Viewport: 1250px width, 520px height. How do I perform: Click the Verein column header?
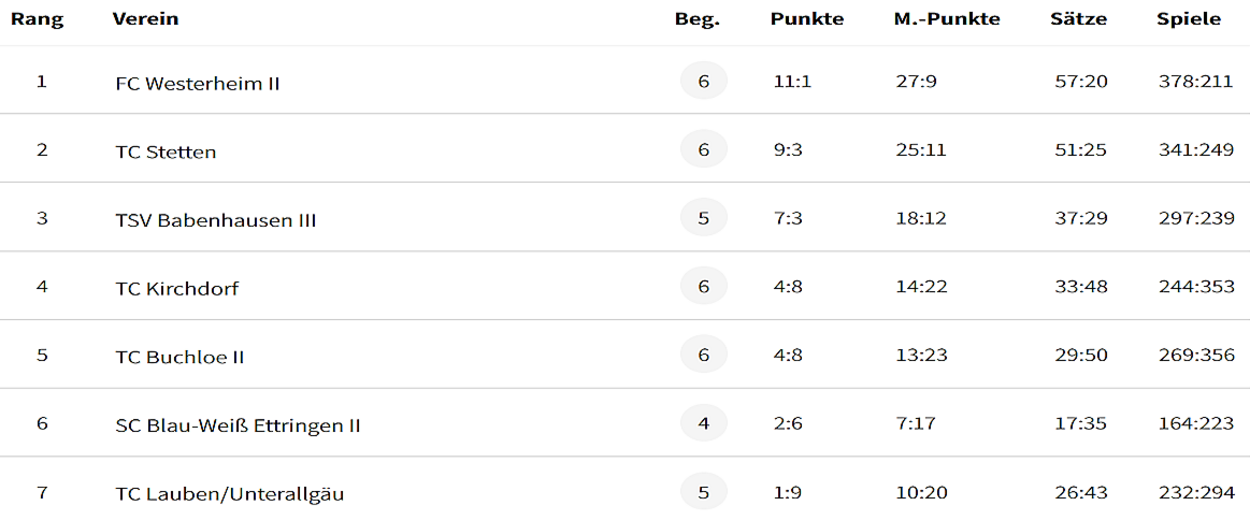pos(146,20)
